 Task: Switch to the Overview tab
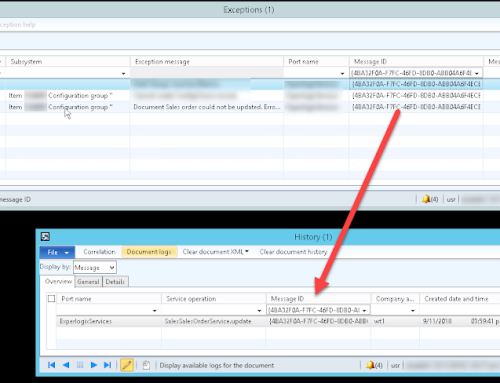pyautogui.click(x=58, y=281)
